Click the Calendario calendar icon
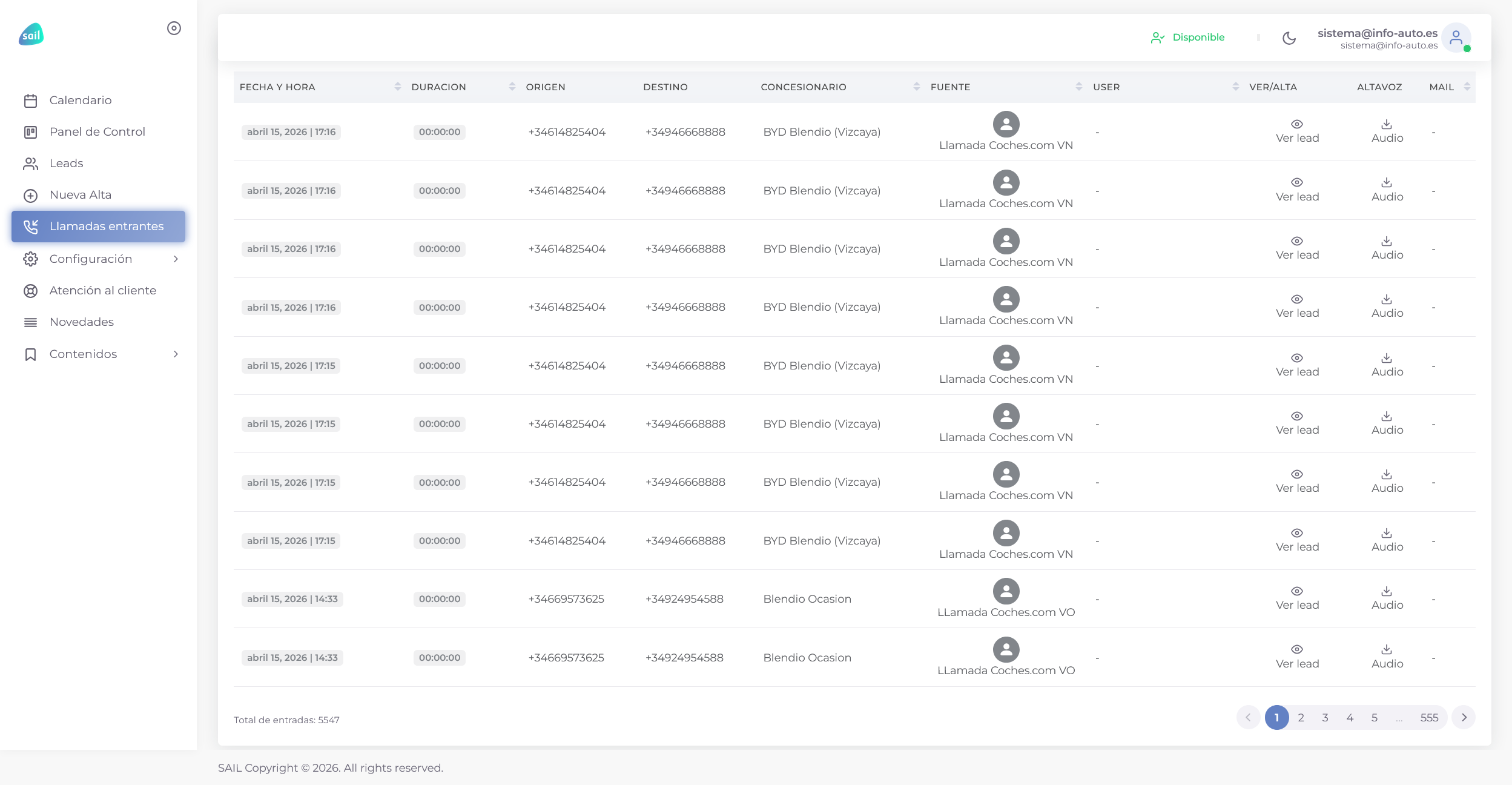 point(30,101)
